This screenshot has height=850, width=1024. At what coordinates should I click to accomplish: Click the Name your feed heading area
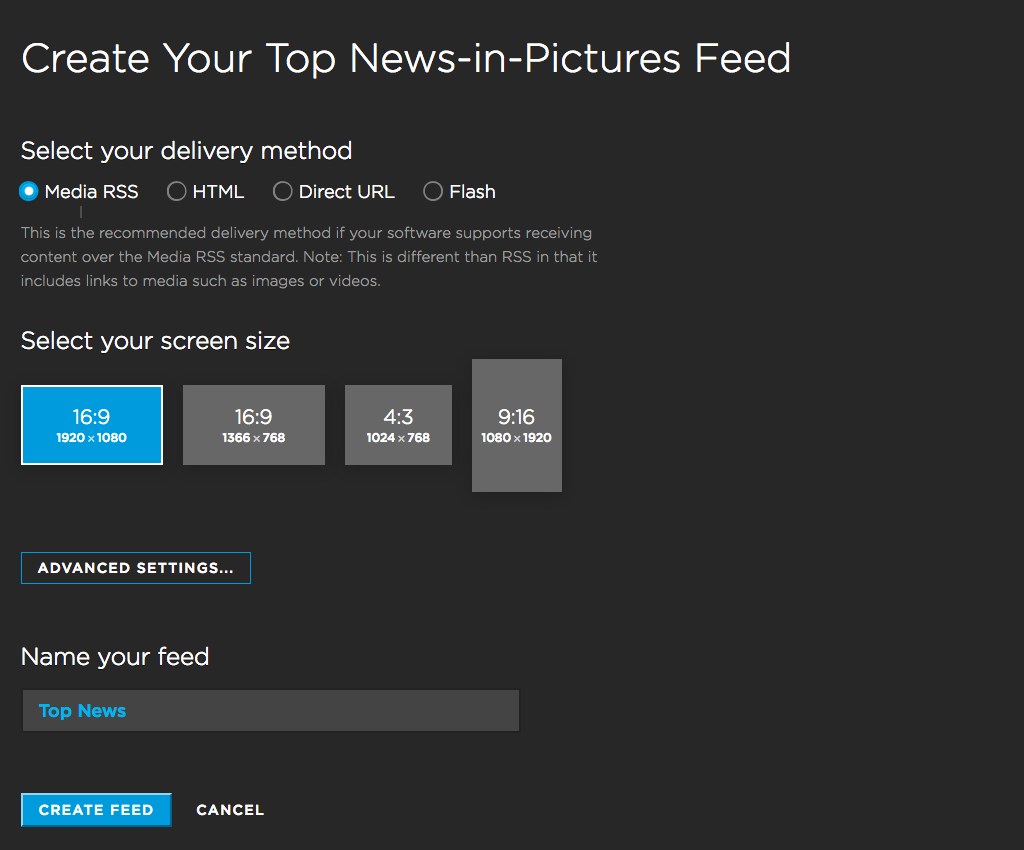click(114, 657)
